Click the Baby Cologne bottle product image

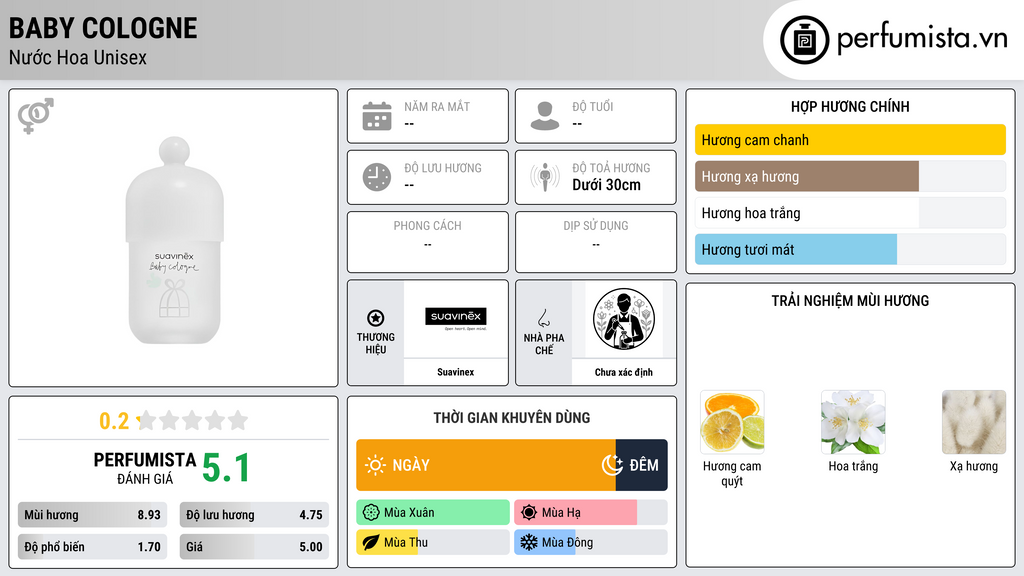click(x=174, y=240)
